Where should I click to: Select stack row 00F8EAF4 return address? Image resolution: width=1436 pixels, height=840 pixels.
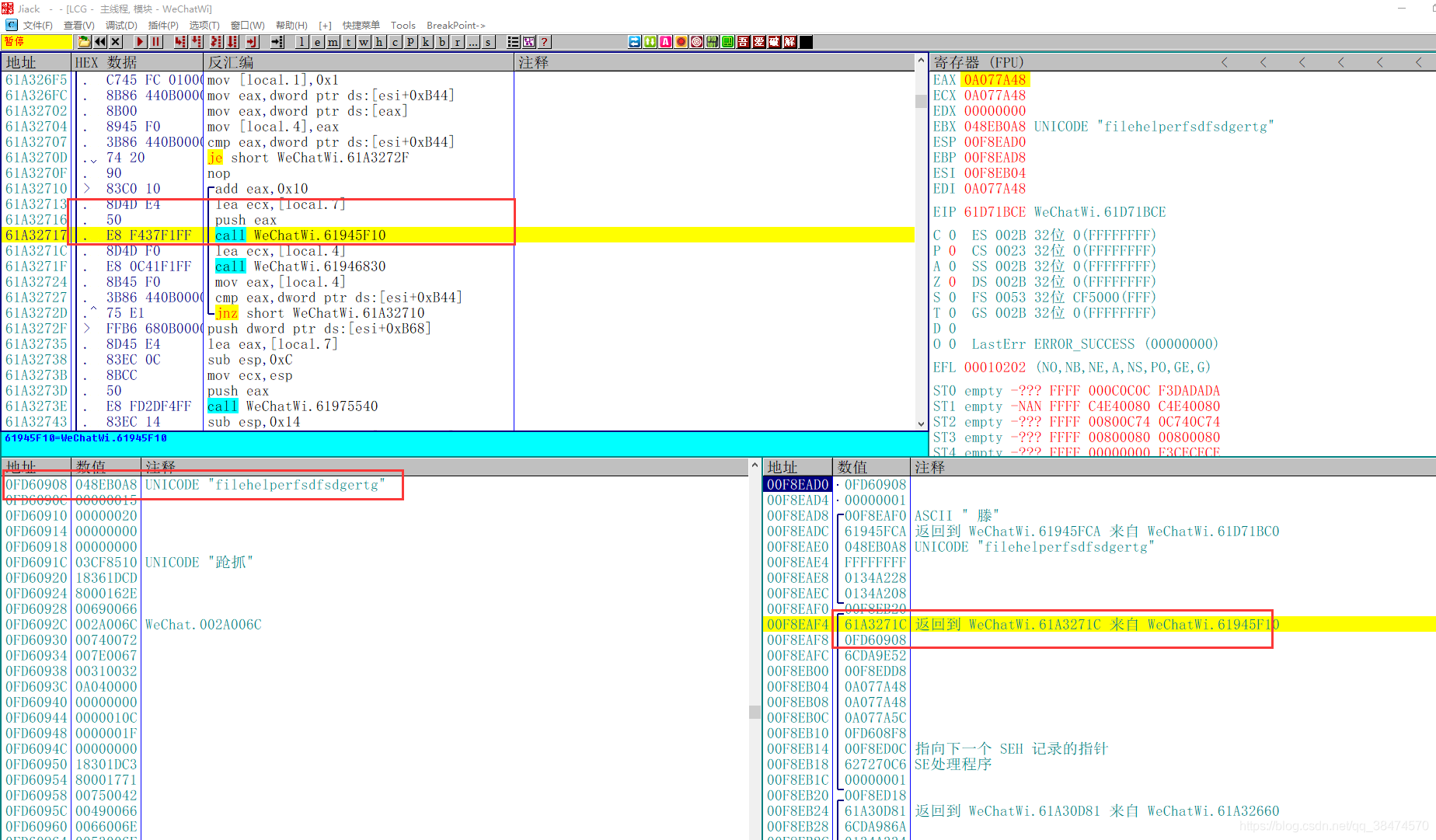pos(1100,625)
